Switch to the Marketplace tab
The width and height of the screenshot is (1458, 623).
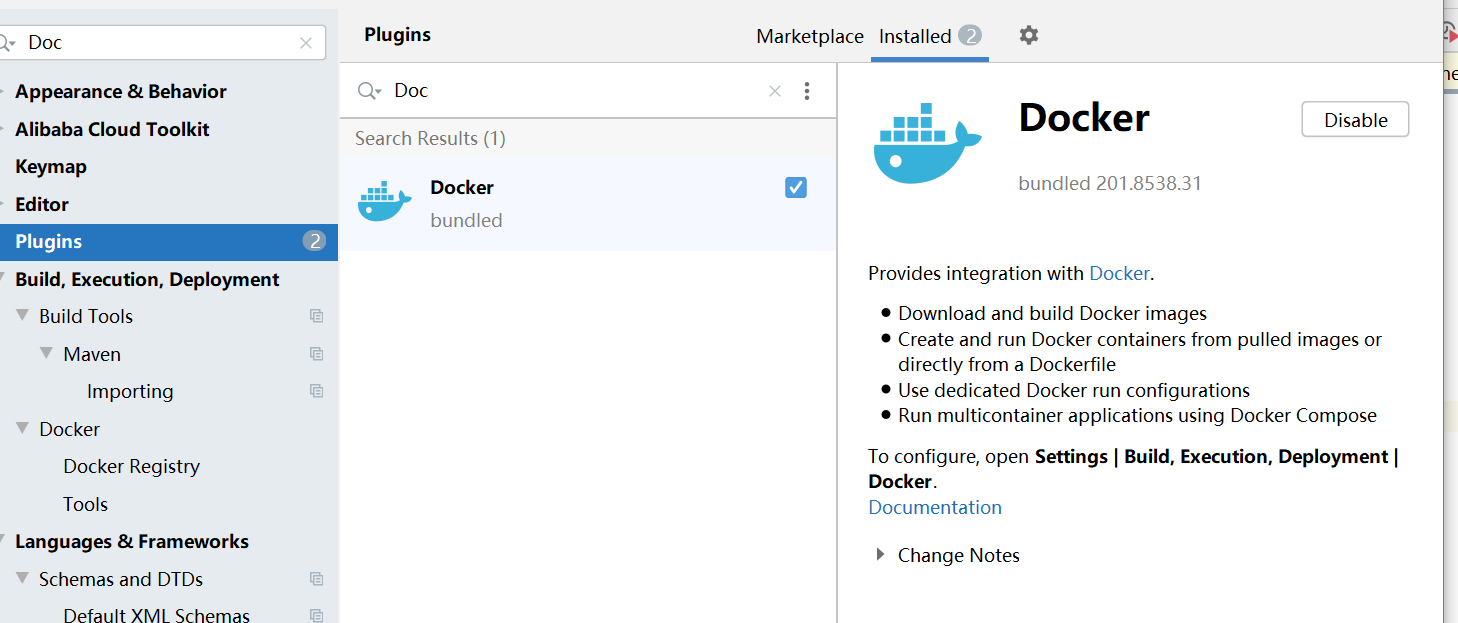coord(809,37)
